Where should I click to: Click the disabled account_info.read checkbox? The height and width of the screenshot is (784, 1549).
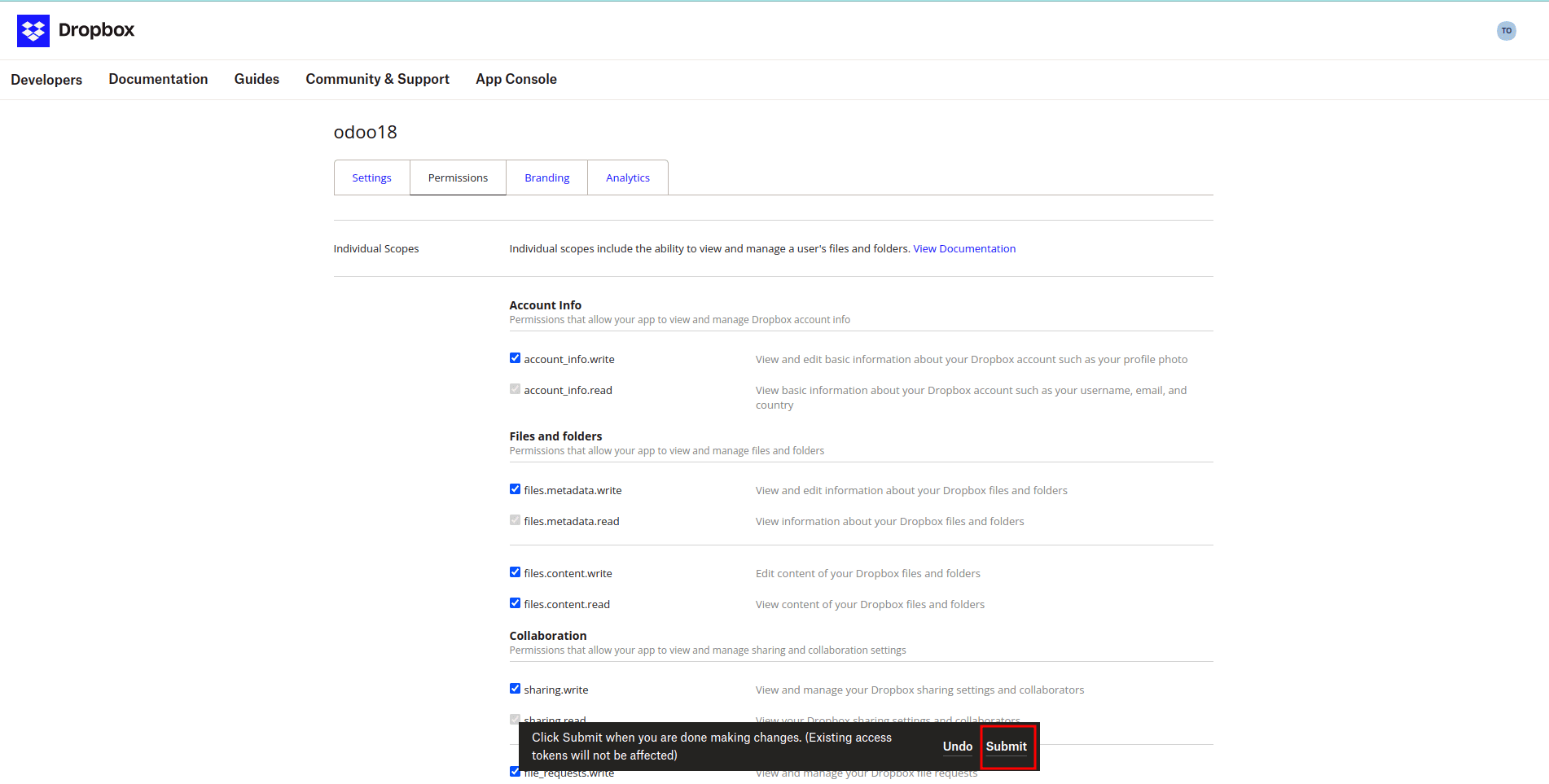point(515,389)
